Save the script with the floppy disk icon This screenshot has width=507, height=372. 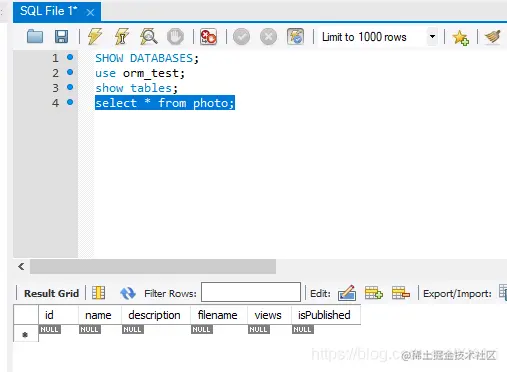click(x=61, y=36)
